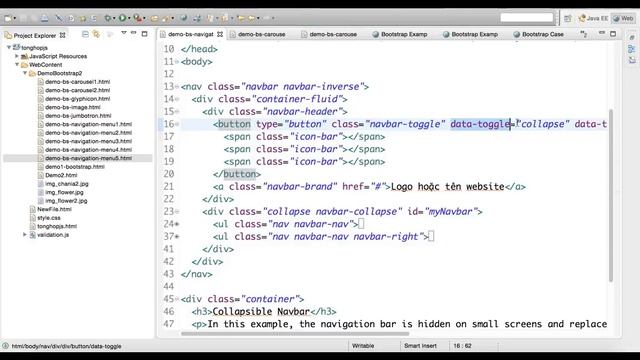Click the Quick Access search field
This screenshot has height=360, width=640.
[527, 18]
